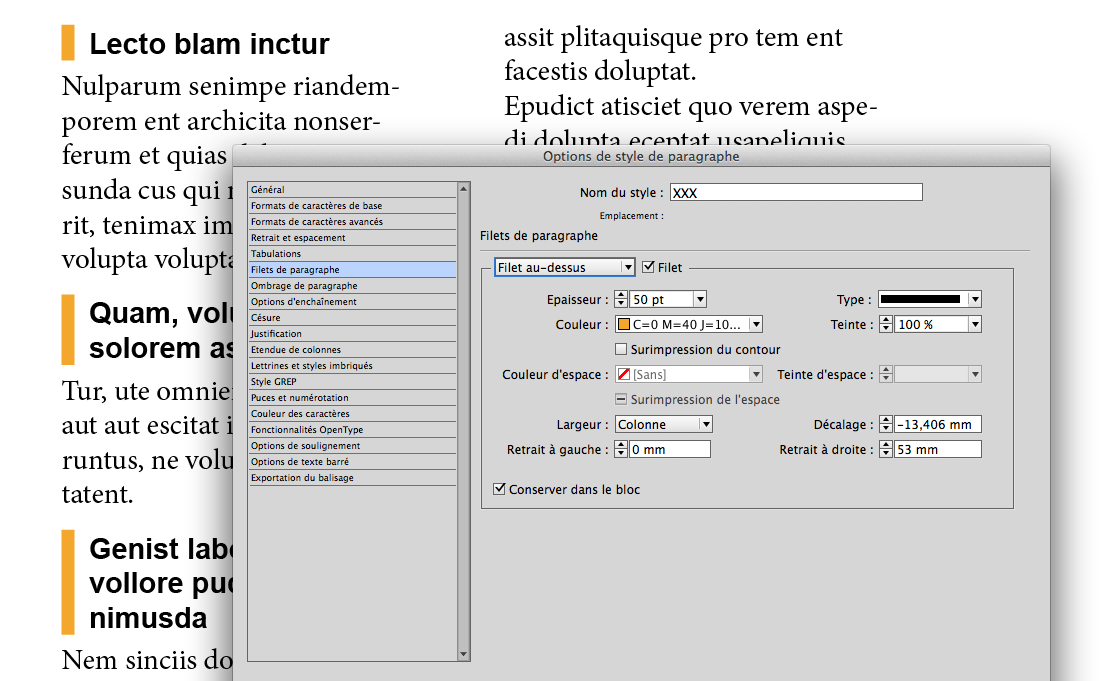Image resolution: width=1104 pixels, height=681 pixels.
Task: Click heading Lecto blam inctur in document
Action: pyautogui.click(x=209, y=44)
